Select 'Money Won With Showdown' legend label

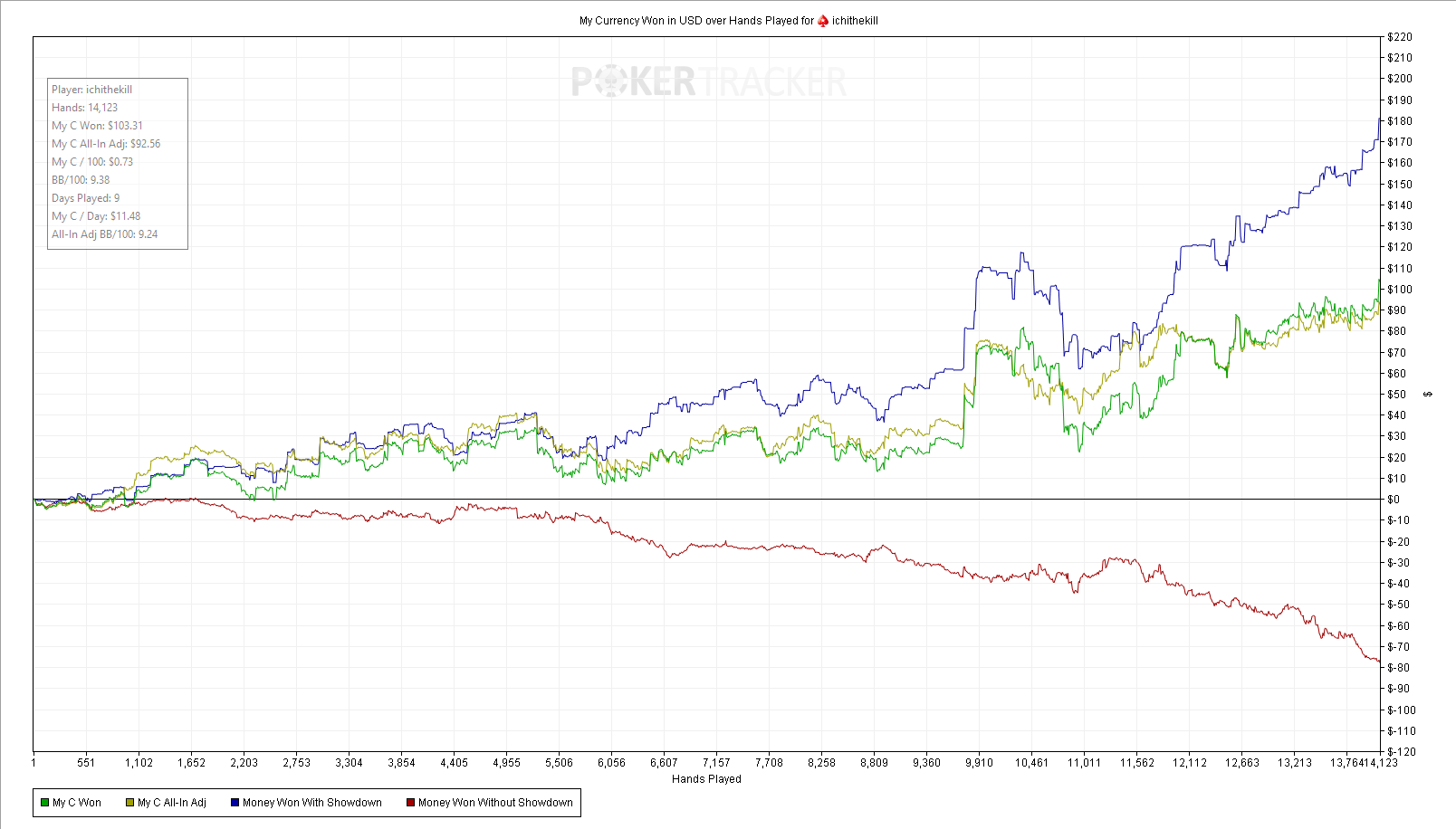312,803
